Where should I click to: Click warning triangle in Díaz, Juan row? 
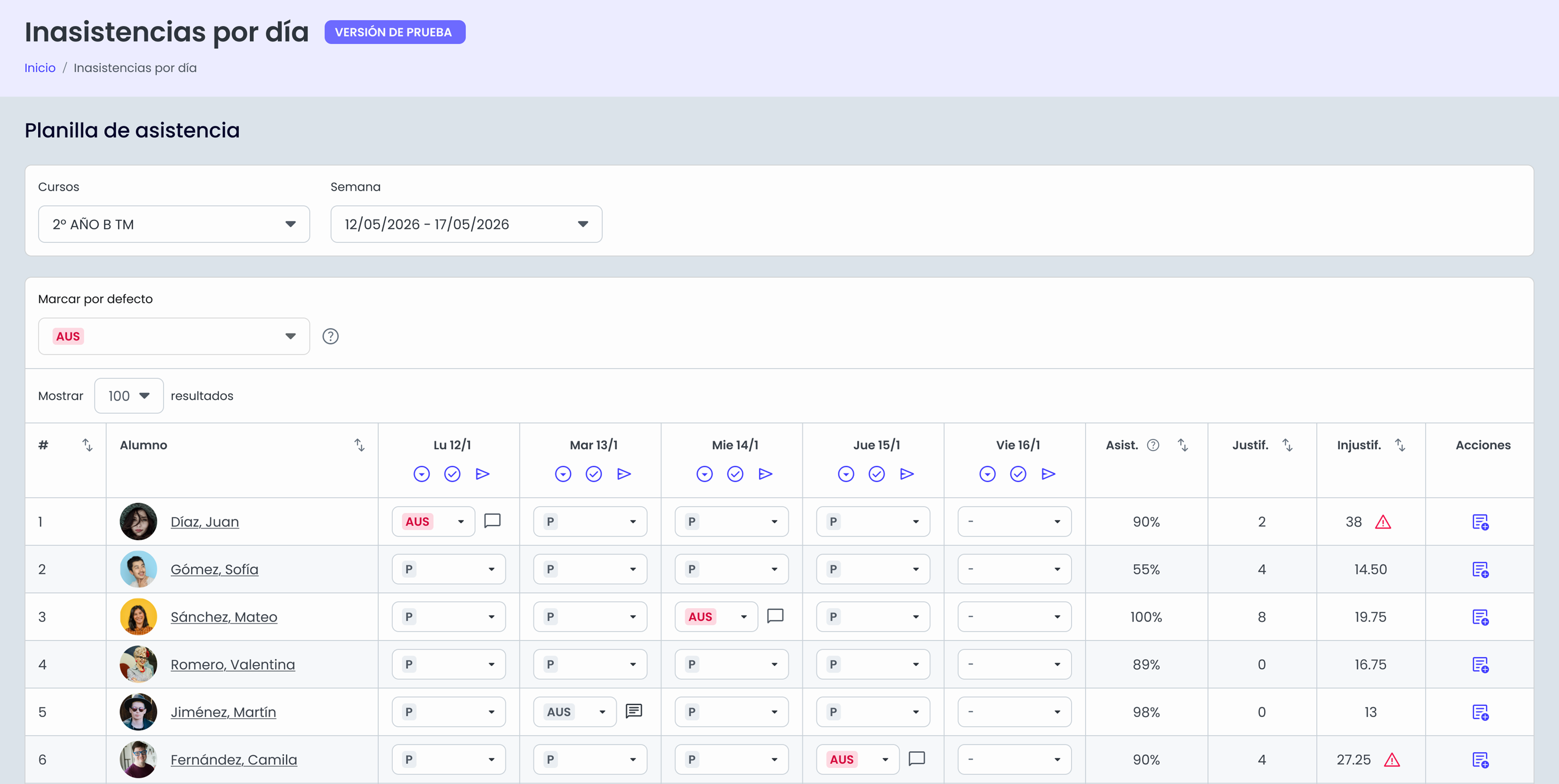point(1383,522)
